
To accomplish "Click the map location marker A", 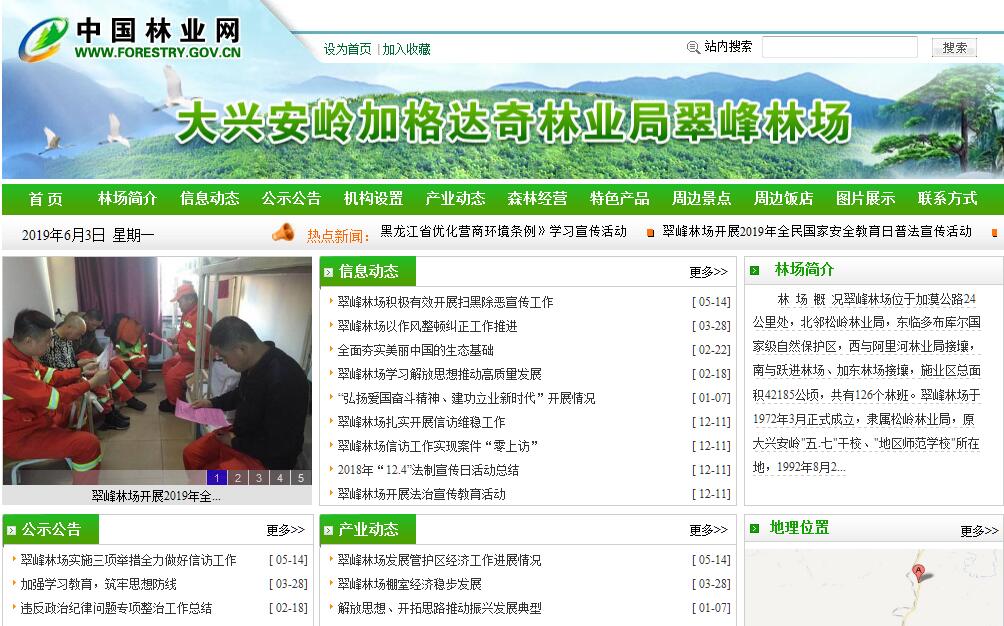I will 918,572.
